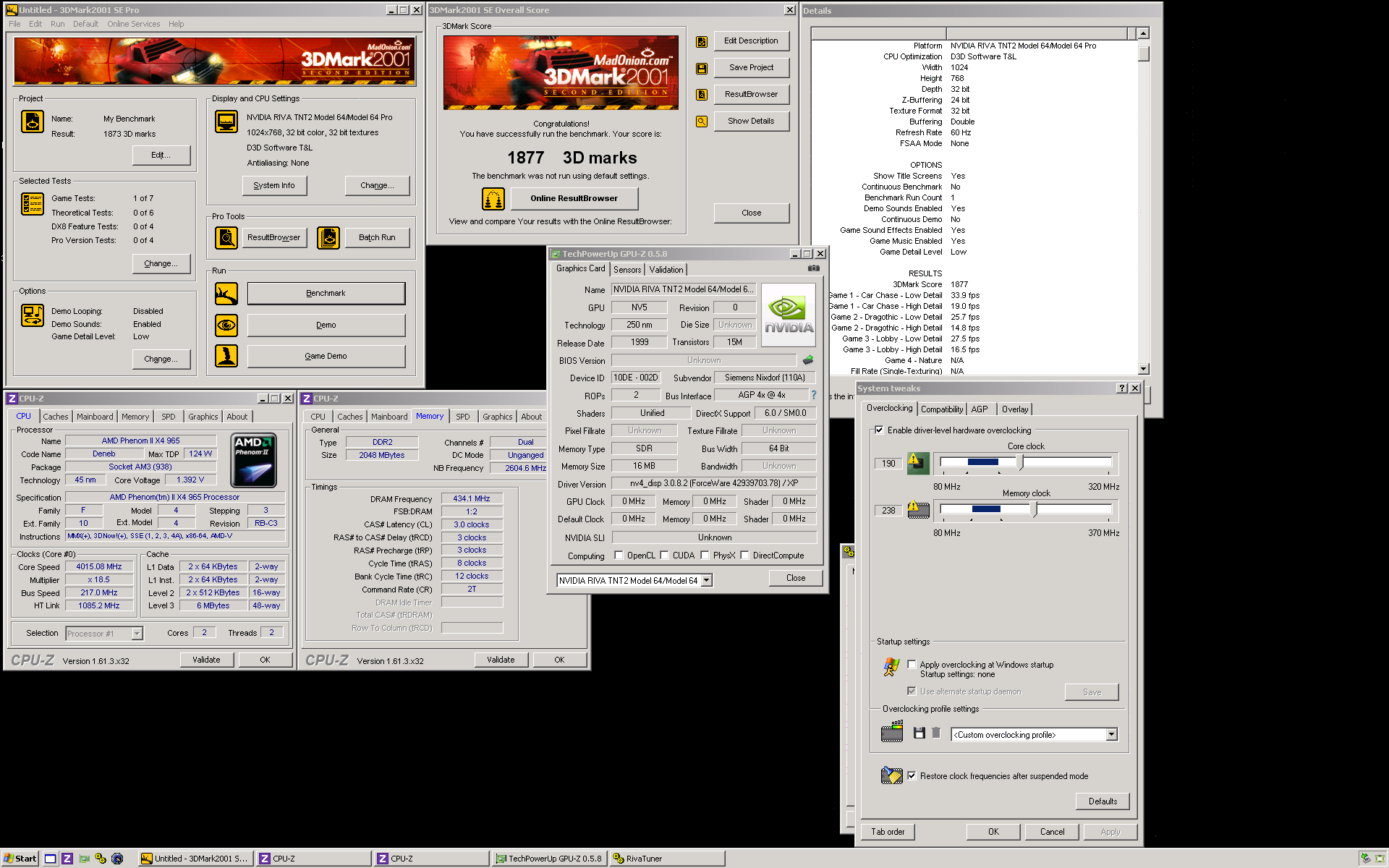Click the Bus Interface question mark in GPU-Z
The height and width of the screenshot is (868, 1389).
(814, 395)
